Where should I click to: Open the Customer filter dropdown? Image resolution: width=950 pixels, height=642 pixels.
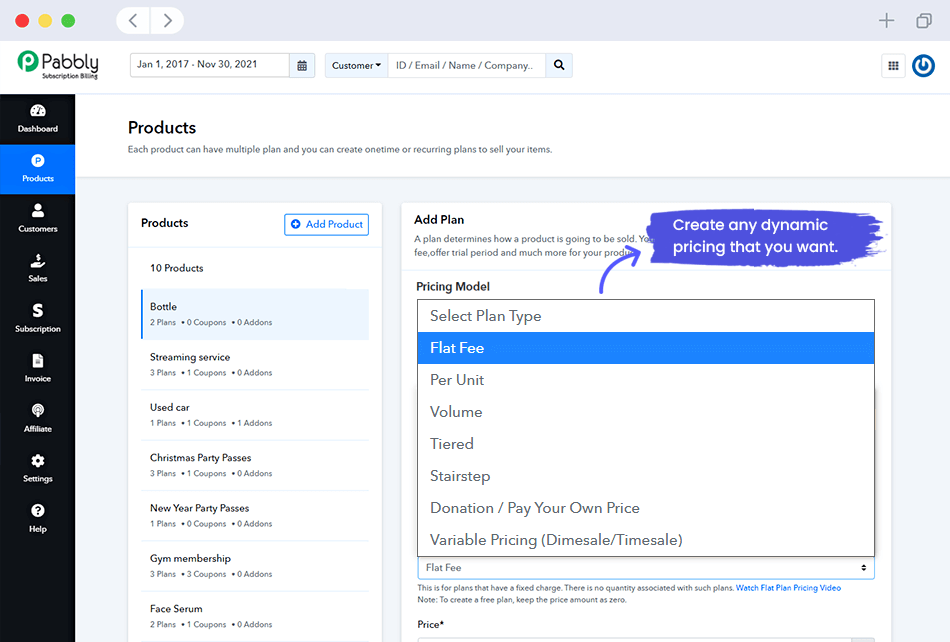coord(356,64)
